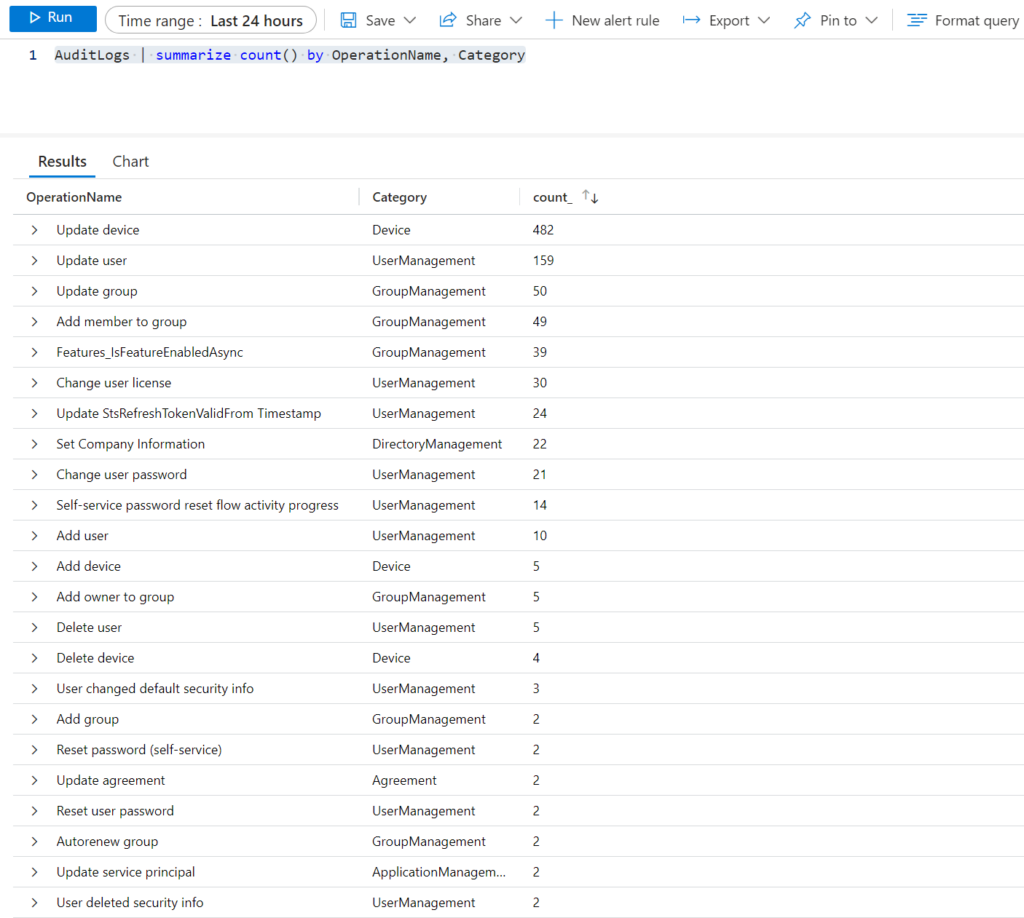
Task: Click the plus icon for New alert rule
Action: point(554,20)
